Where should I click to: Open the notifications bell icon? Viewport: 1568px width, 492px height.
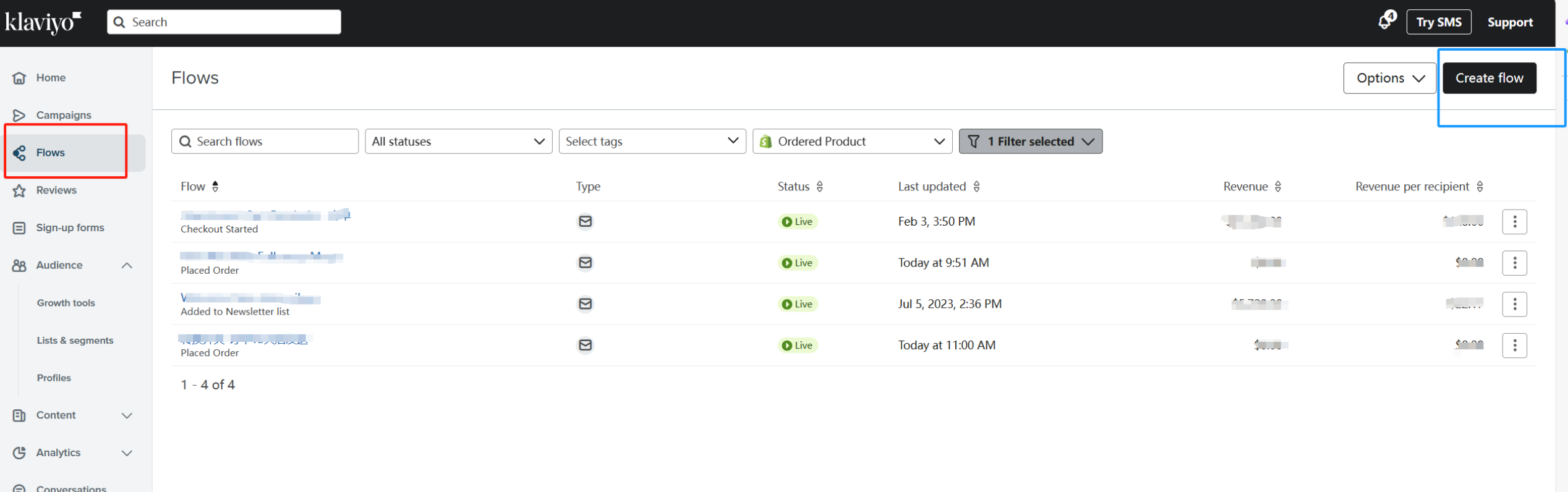[x=1386, y=21]
